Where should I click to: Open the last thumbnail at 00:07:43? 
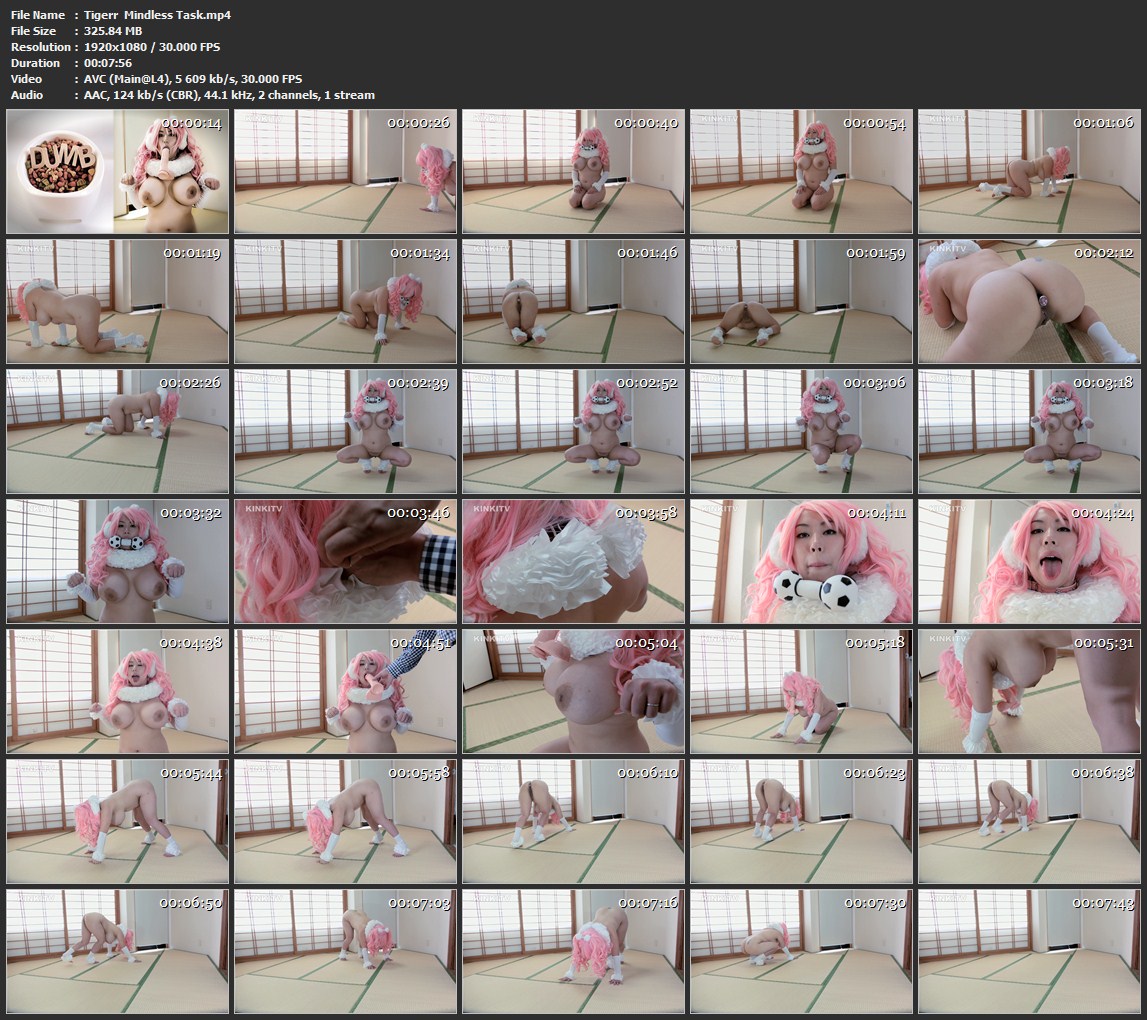coord(1030,951)
